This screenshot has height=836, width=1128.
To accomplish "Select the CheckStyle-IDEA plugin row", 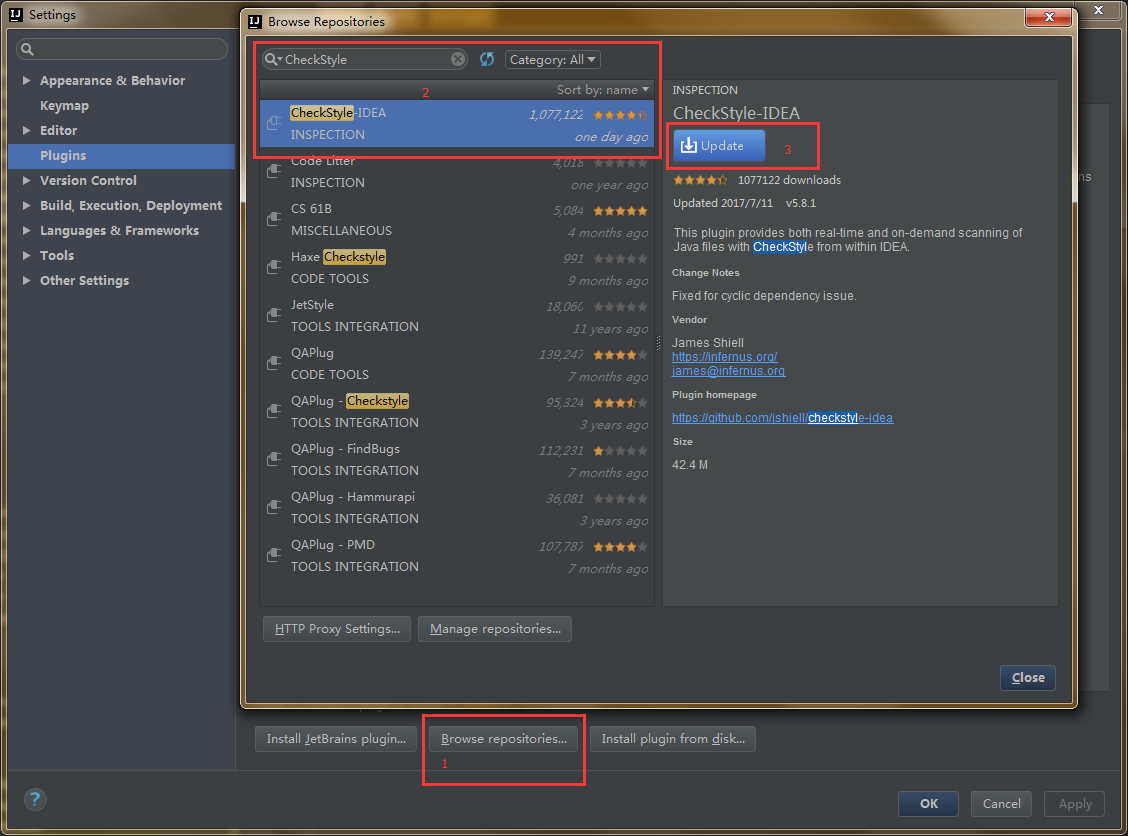I will coord(457,124).
